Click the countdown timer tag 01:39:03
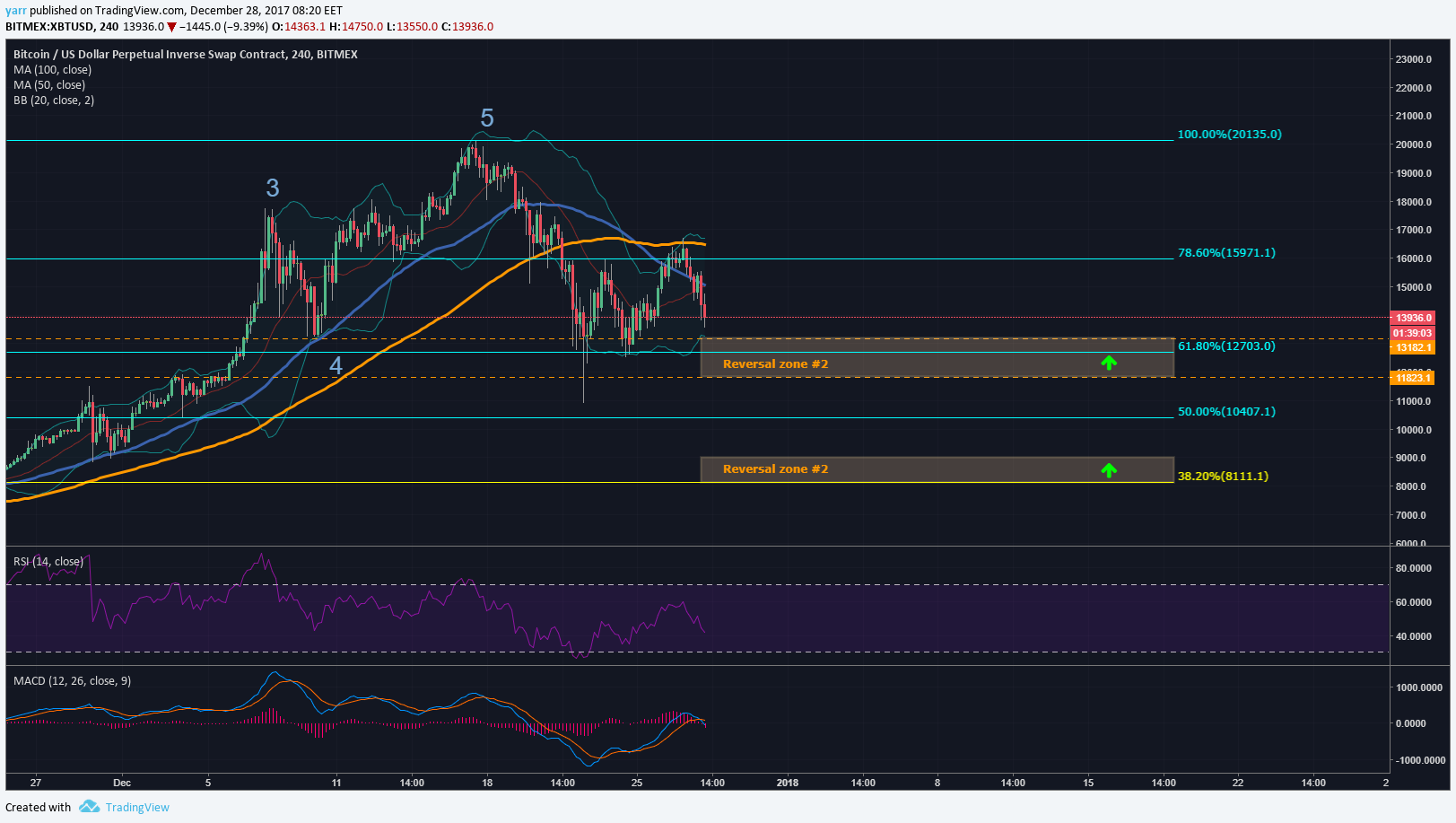This screenshot has width=1456, height=823. pyautogui.click(x=1413, y=333)
